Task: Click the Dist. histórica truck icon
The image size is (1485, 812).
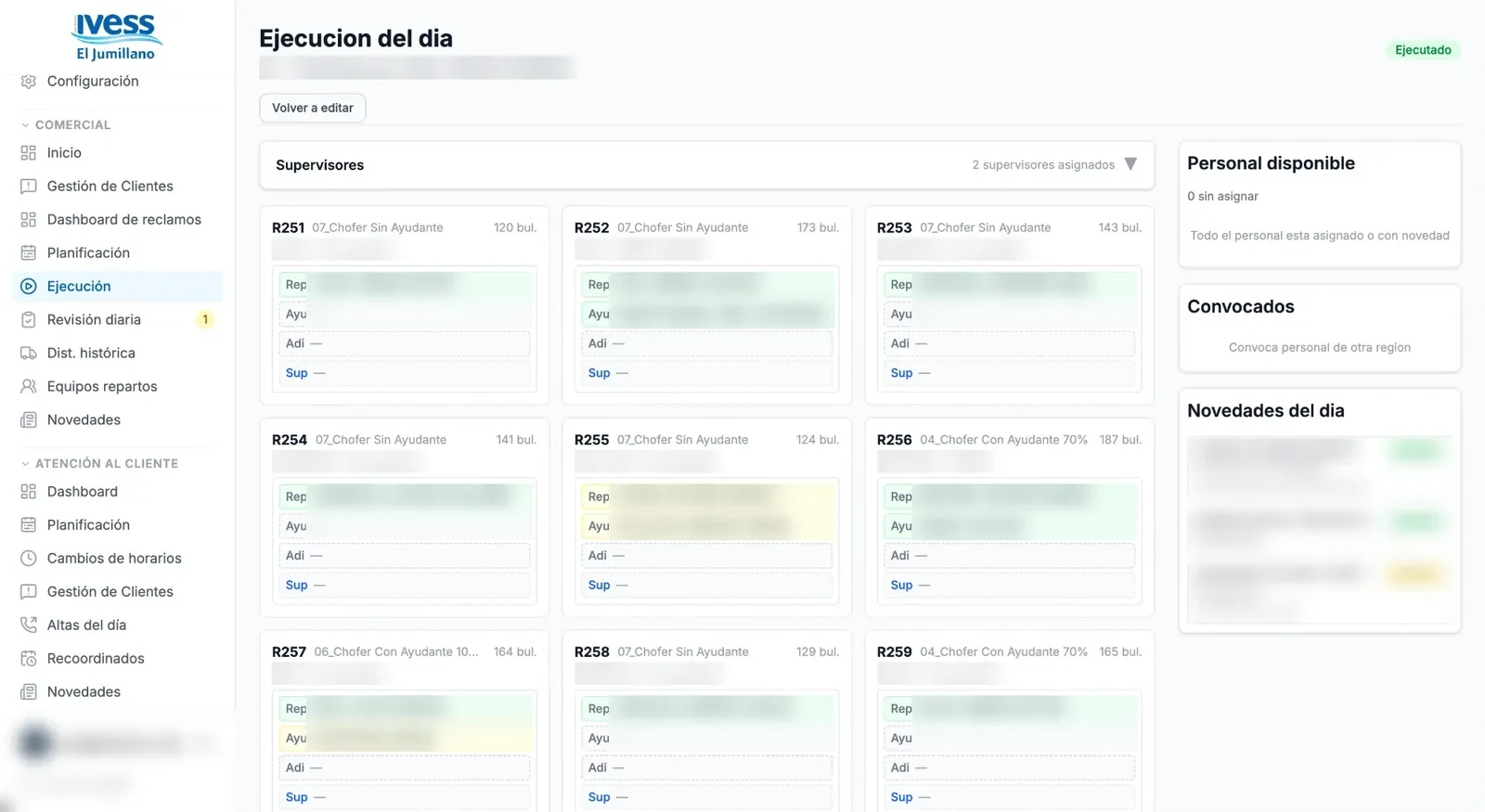Action: [29, 354]
